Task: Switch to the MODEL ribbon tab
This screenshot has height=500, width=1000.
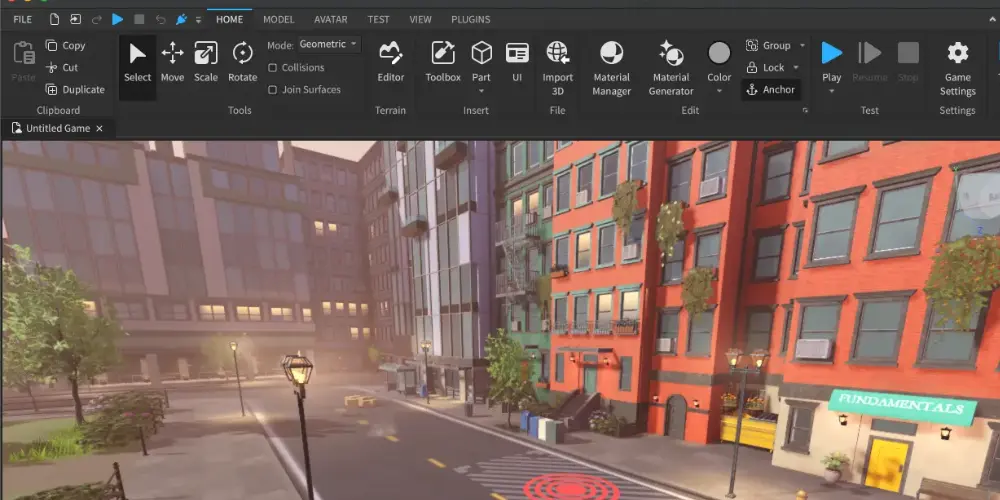Action: pos(279,19)
